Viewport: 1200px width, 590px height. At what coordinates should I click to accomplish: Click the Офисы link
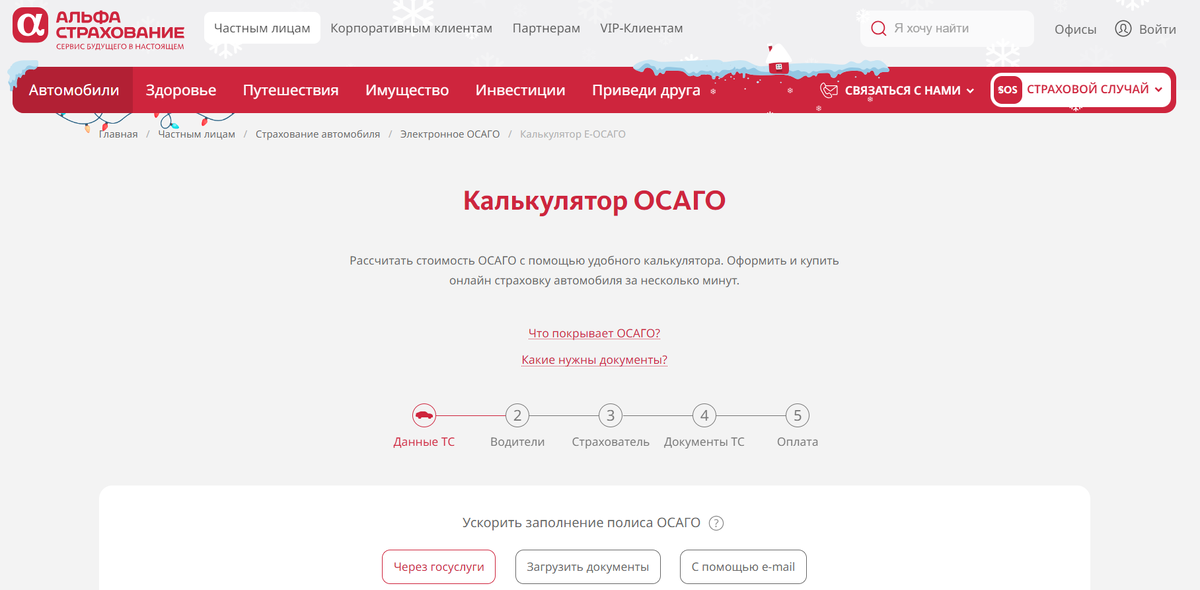1075,29
